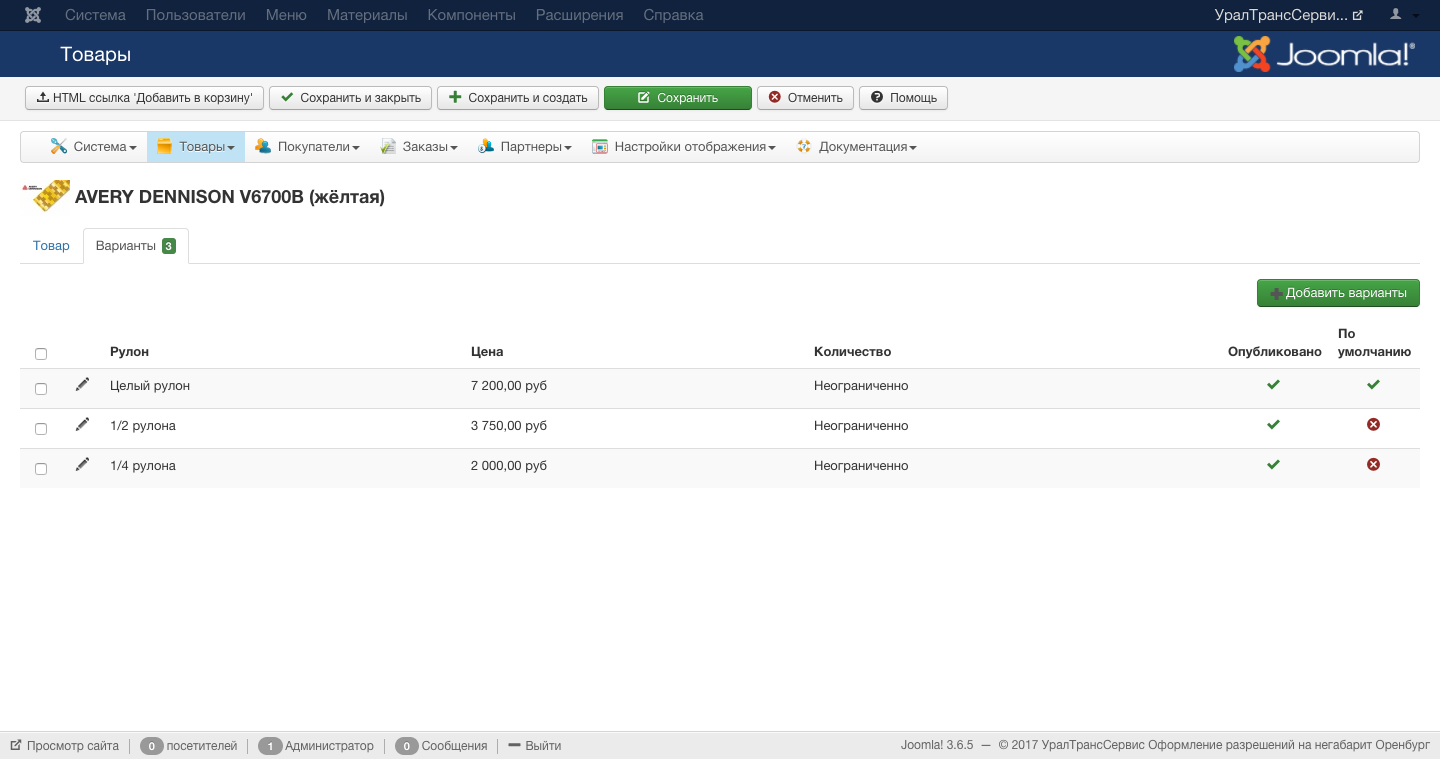Click the price 3 750,00 руб
The image size is (1440, 759).
pos(509,426)
